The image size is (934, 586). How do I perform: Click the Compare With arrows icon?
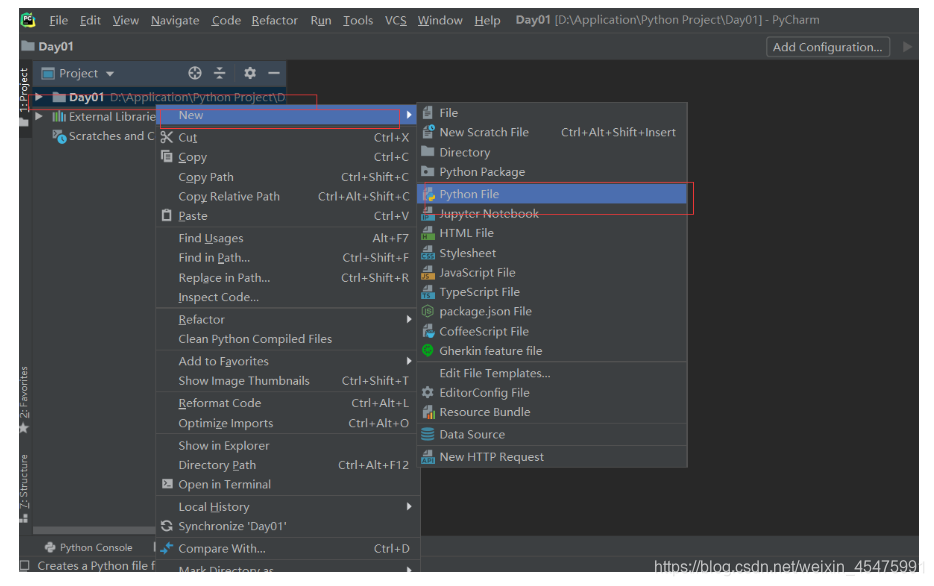(x=167, y=548)
